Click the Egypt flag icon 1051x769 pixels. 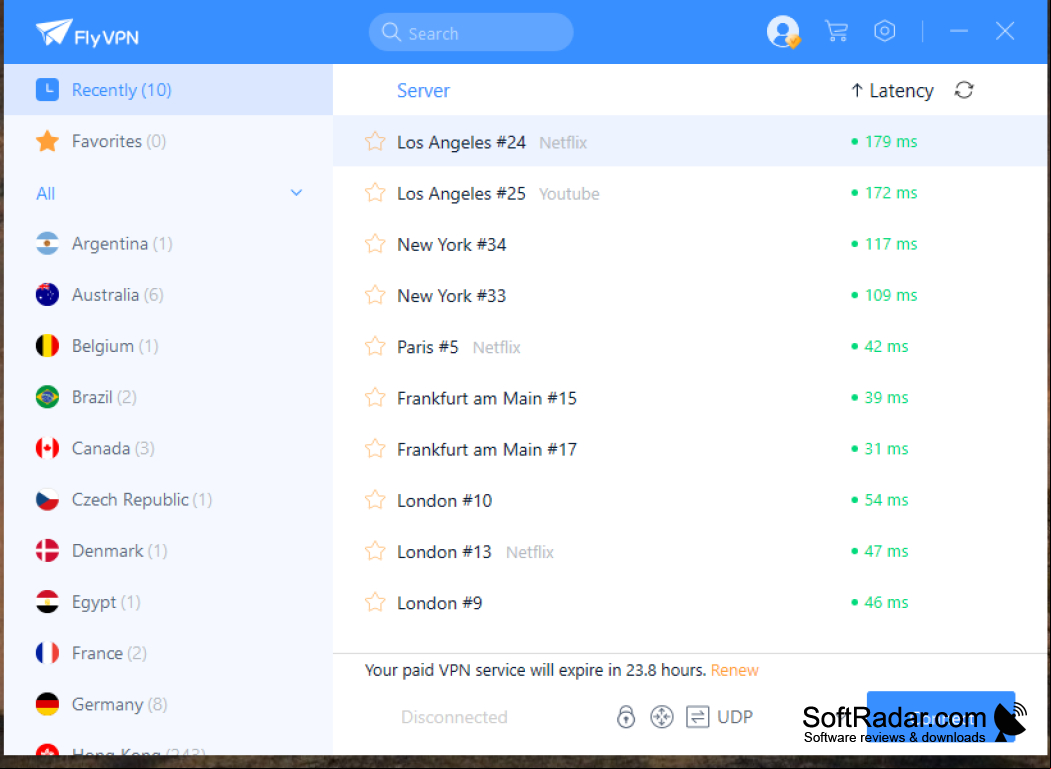tap(48, 602)
